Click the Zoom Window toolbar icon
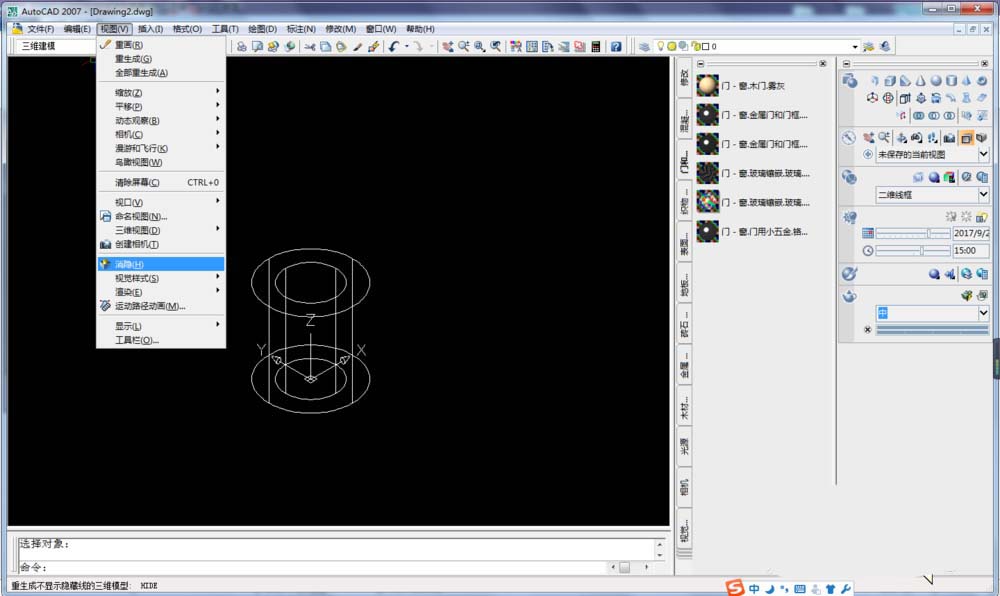 (x=480, y=47)
